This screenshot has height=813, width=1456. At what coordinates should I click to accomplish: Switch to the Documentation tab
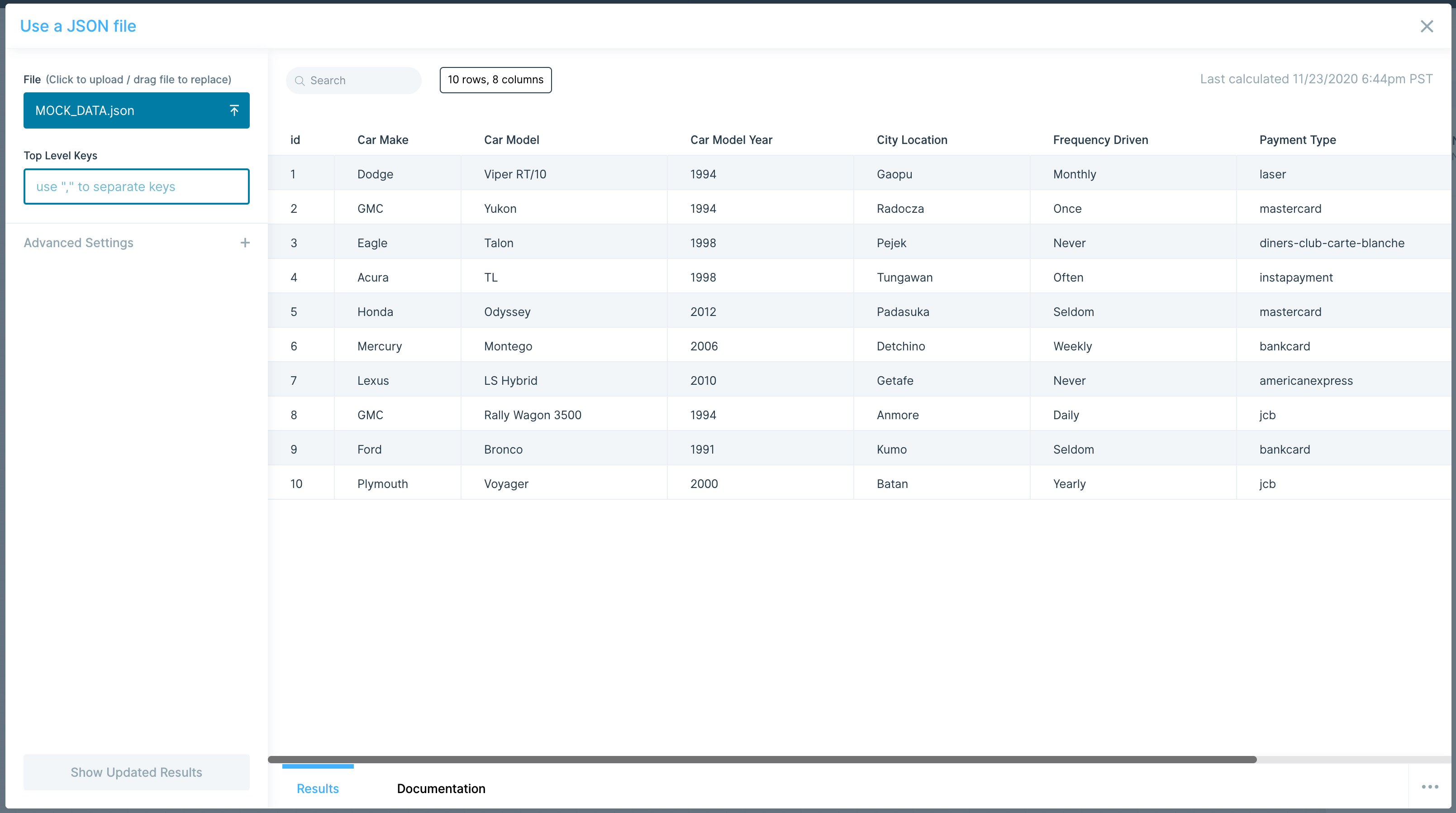(441, 788)
